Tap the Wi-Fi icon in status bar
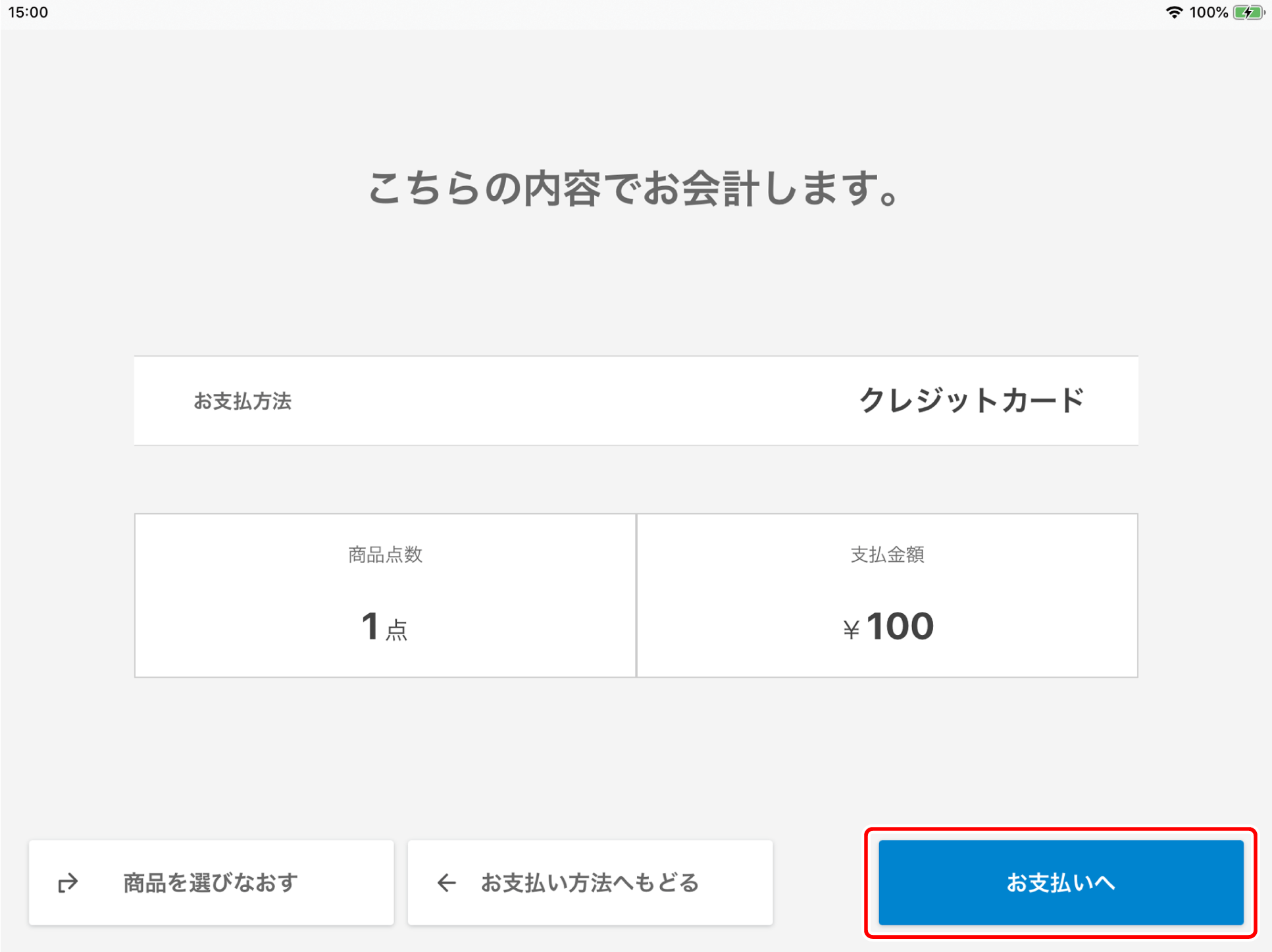 click(1174, 13)
